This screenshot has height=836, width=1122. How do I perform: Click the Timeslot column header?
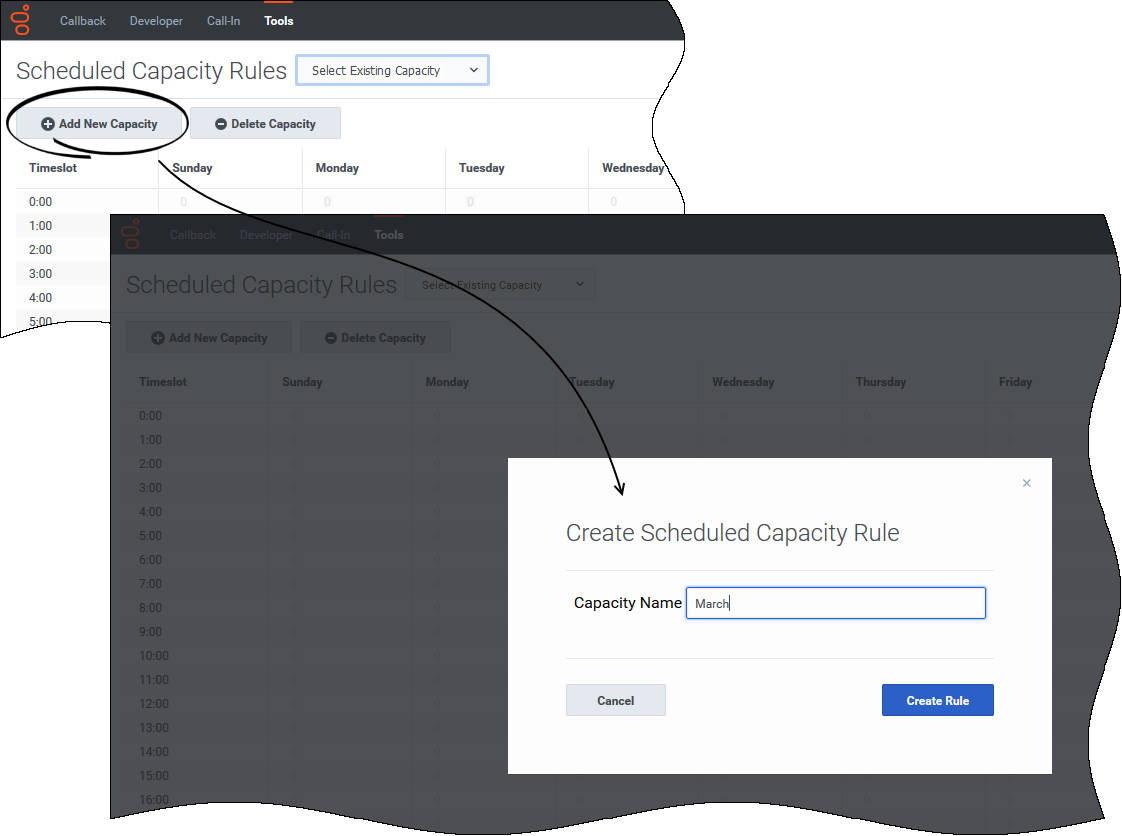point(53,168)
